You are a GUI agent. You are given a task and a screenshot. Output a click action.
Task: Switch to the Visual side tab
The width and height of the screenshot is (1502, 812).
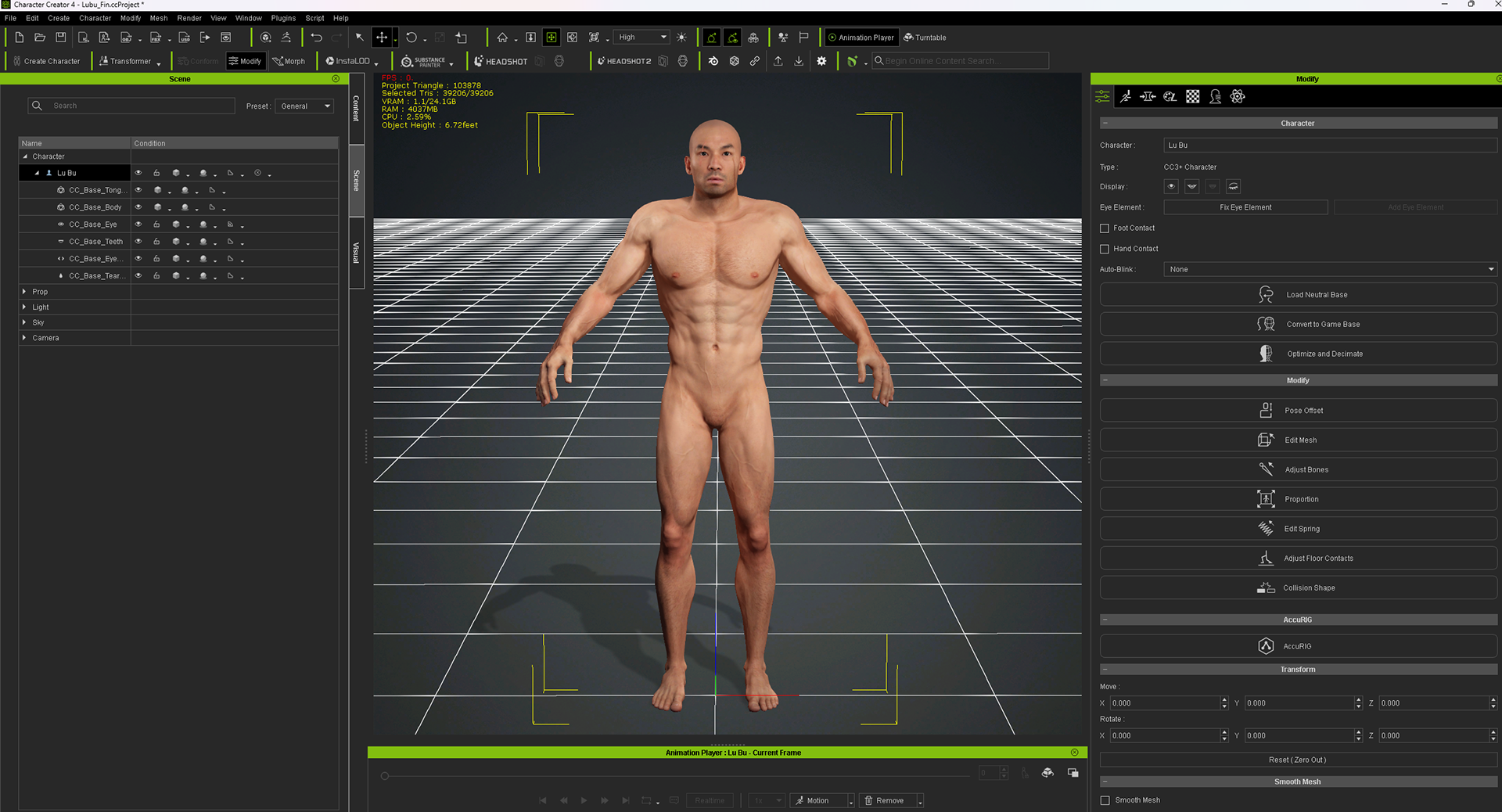(356, 253)
